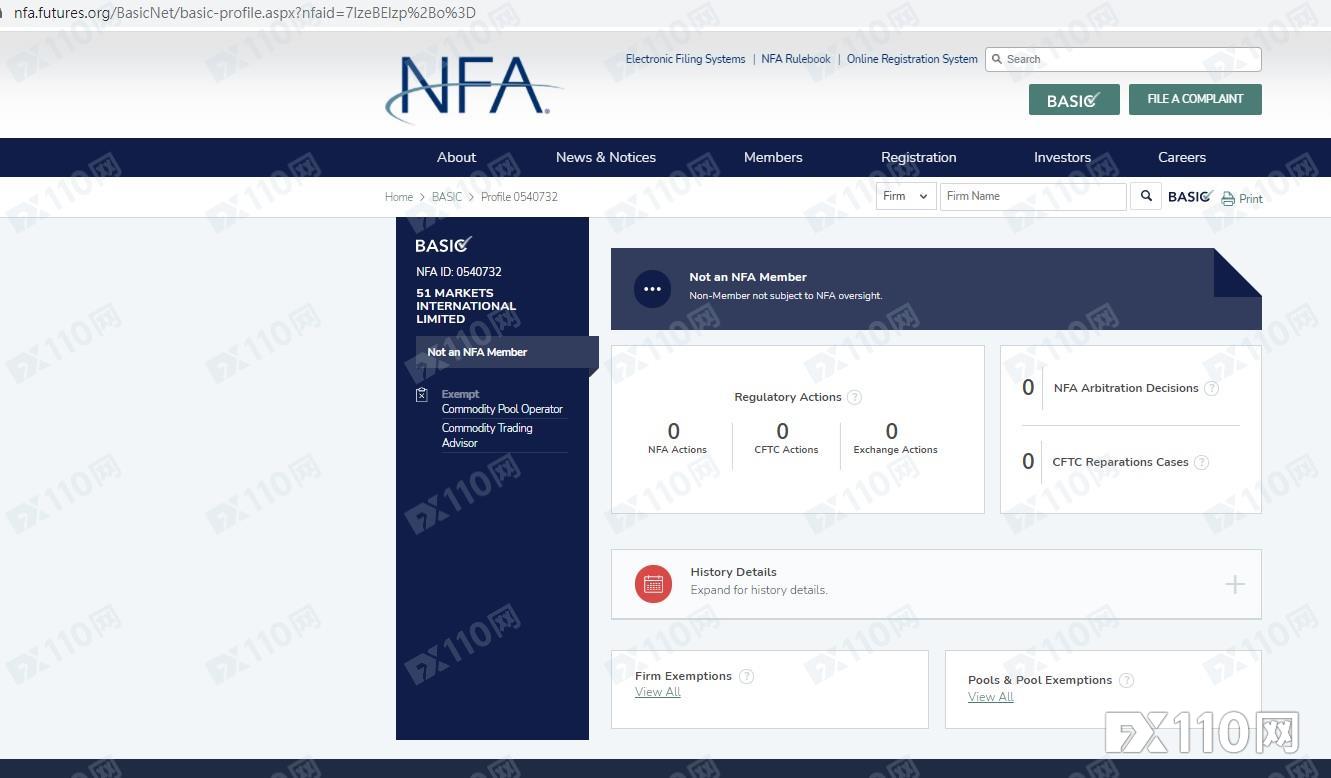Click Commodity Pool Operator in sidebar
This screenshot has width=1331, height=778.
(x=502, y=409)
